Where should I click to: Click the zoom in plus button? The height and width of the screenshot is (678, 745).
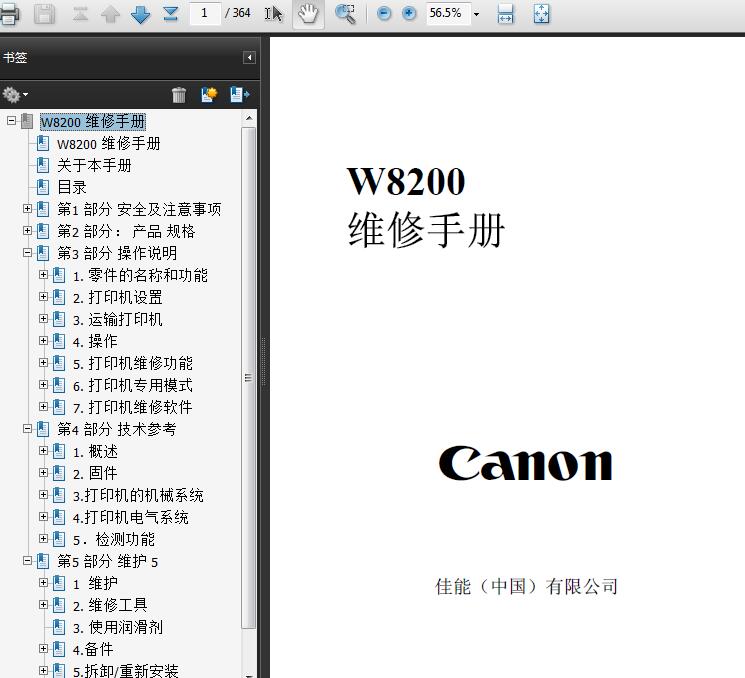pos(409,13)
